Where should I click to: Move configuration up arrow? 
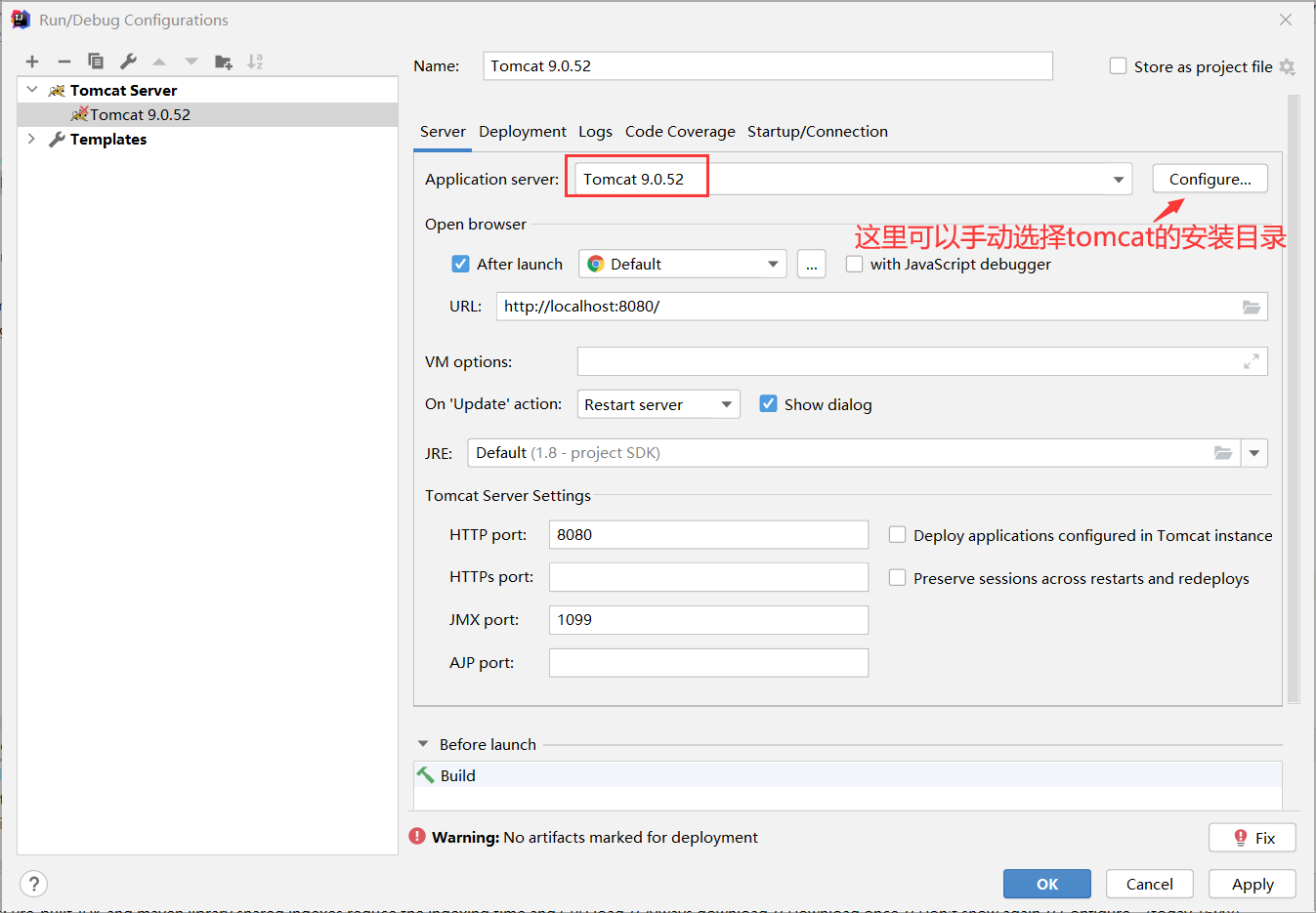click(159, 62)
